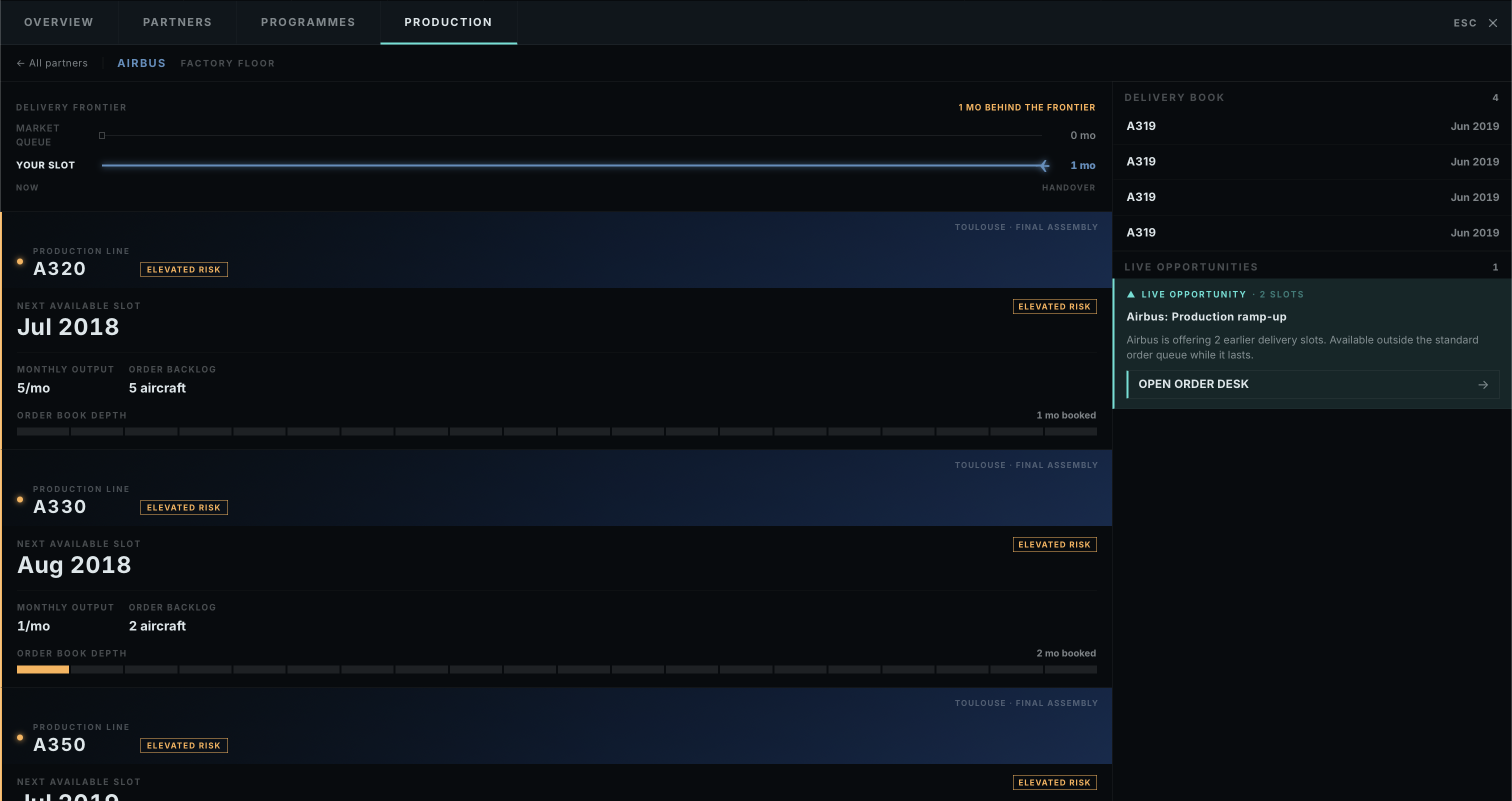Click the A330 order book depth bar

[556, 669]
